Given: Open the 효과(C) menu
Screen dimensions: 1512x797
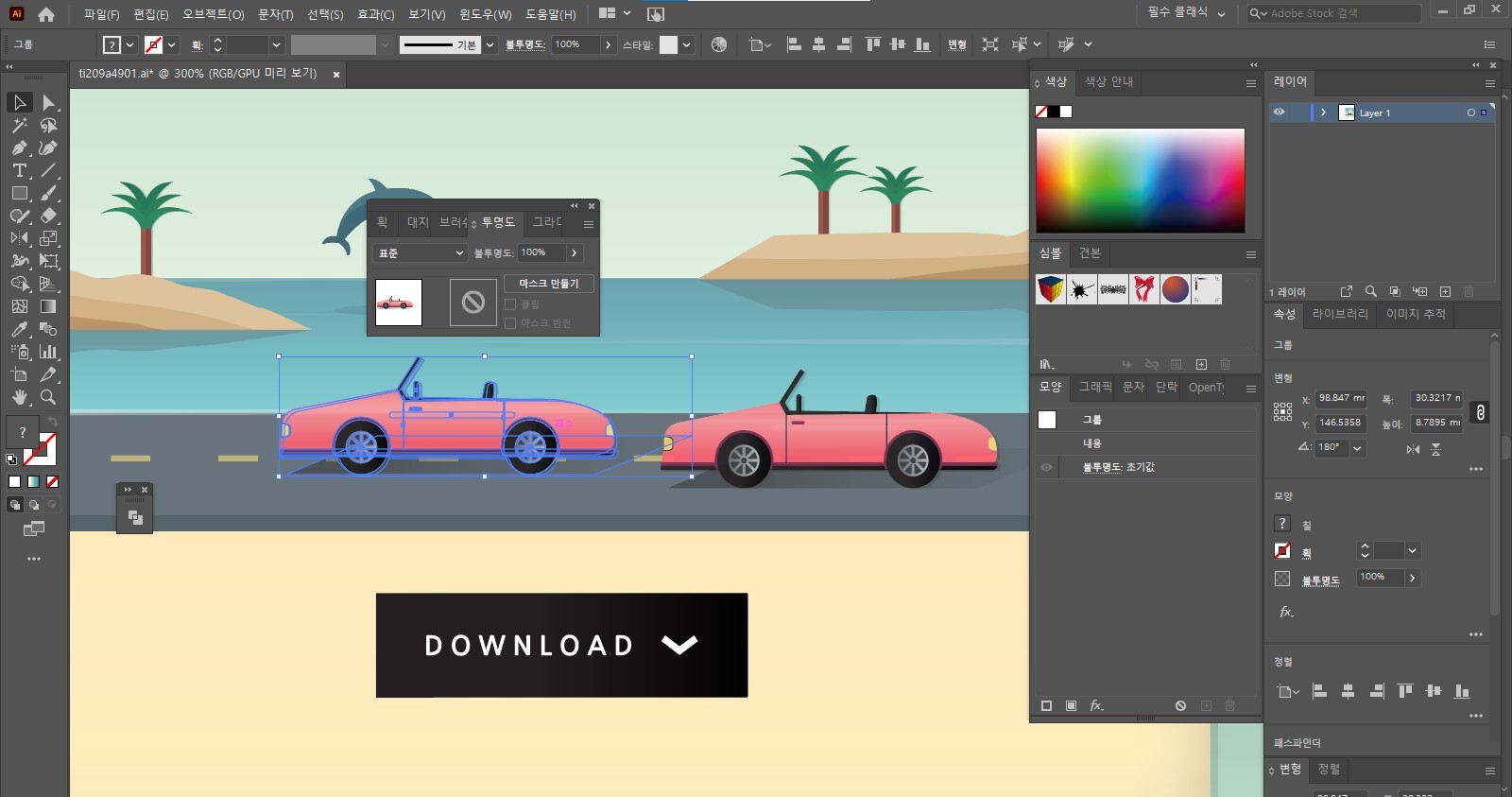Looking at the screenshot, I should pos(375,14).
